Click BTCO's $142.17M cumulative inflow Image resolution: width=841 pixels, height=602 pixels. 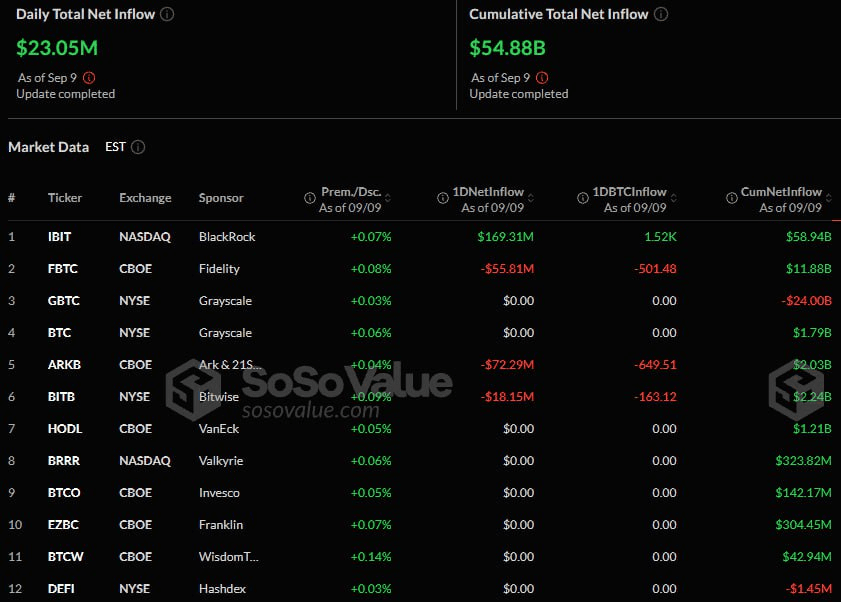click(803, 493)
